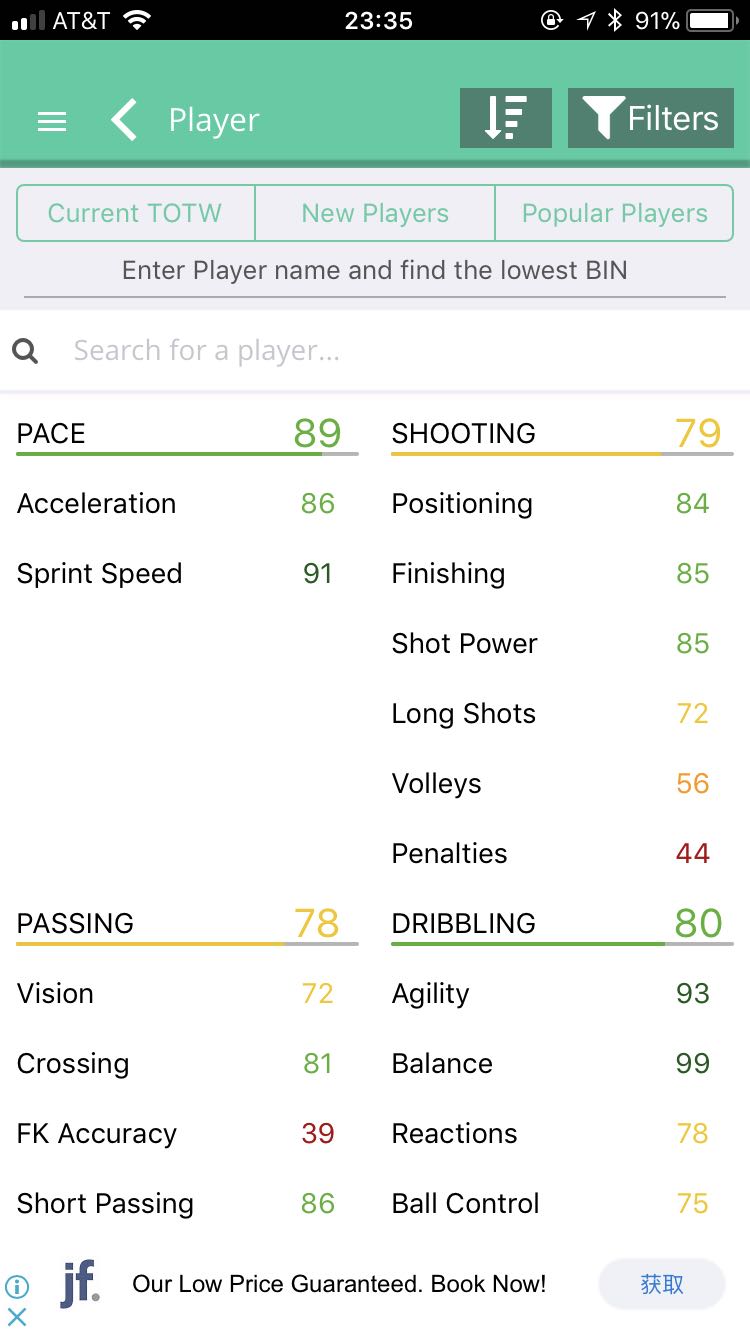Open the sort order icon
Screen dimensions: 750x1334
click(x=506, y=118)
